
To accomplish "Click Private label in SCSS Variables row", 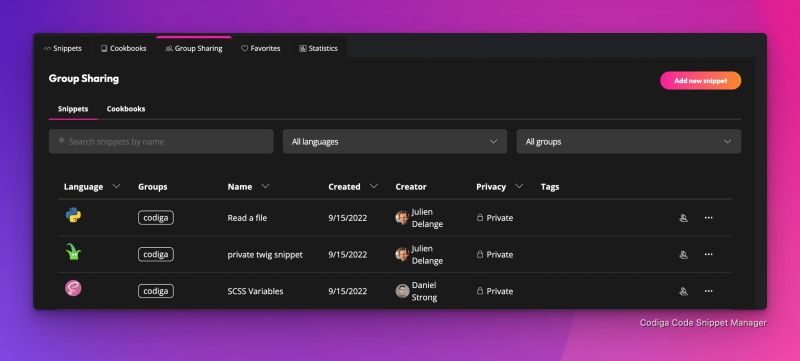I will pos(499,291).
